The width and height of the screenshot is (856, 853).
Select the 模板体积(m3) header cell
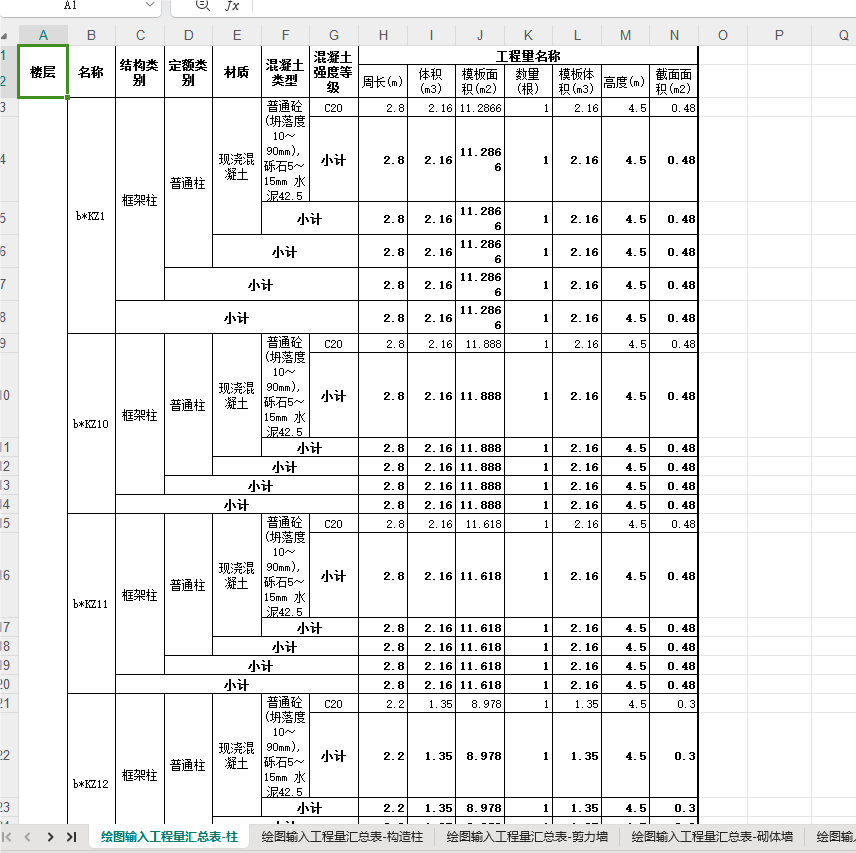click(577, 82)
